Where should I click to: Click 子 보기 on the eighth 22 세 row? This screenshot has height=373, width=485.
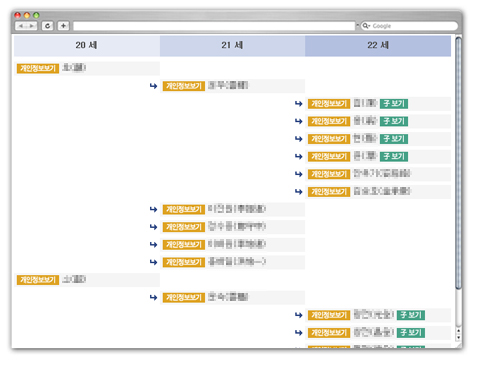(x=411, y=333)
